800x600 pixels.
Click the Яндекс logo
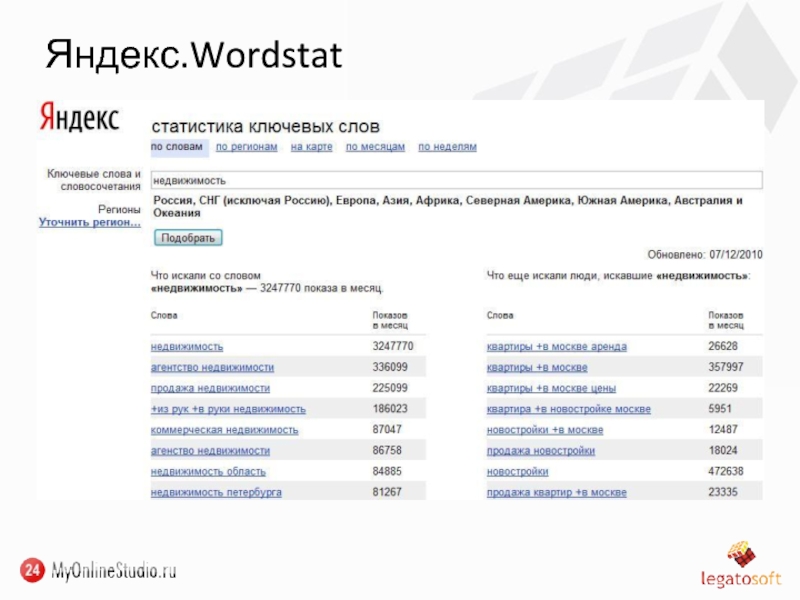coord(79,117)
